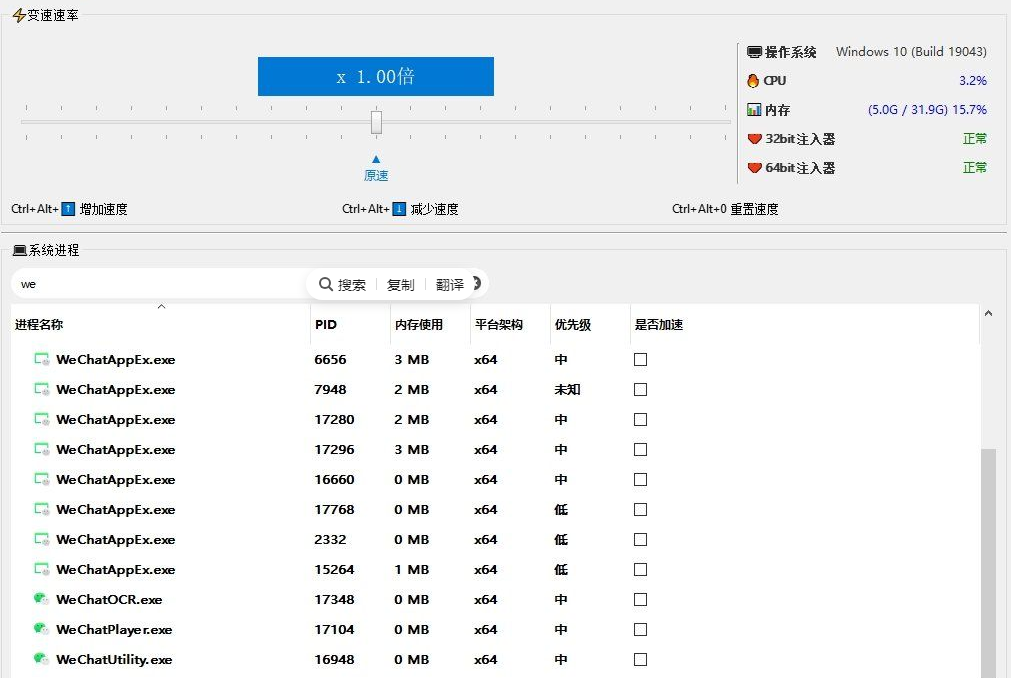This screenshot has height=678, width=1011.
Task: Tick the checkbox in the PID 17768 row
Action: point(640,509)
